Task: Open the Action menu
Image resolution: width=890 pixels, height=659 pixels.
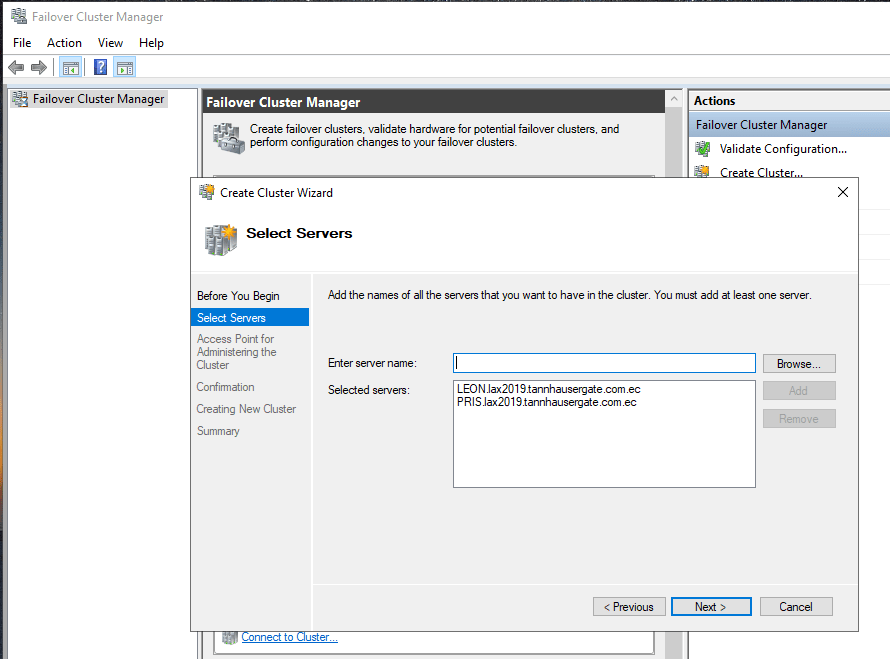Action: pos(64,43)
